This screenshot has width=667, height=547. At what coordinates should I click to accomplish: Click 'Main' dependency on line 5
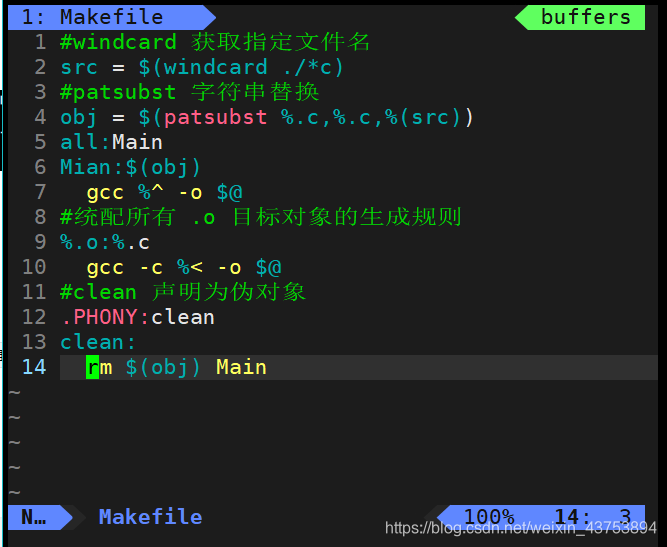click(137, 142)
